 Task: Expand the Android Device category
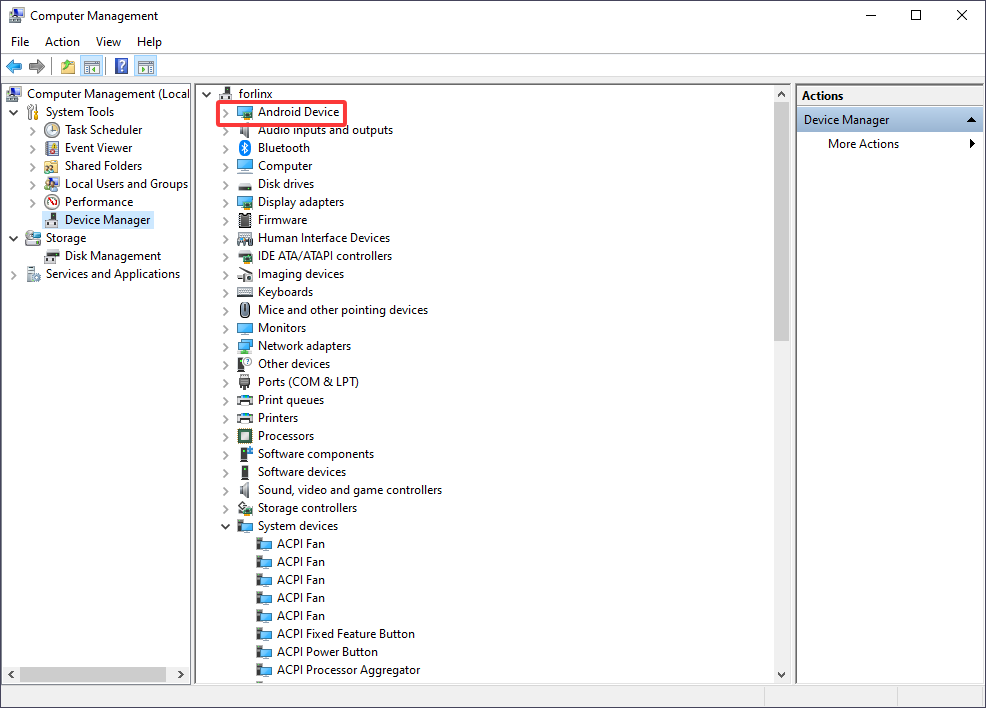[226, 113]
